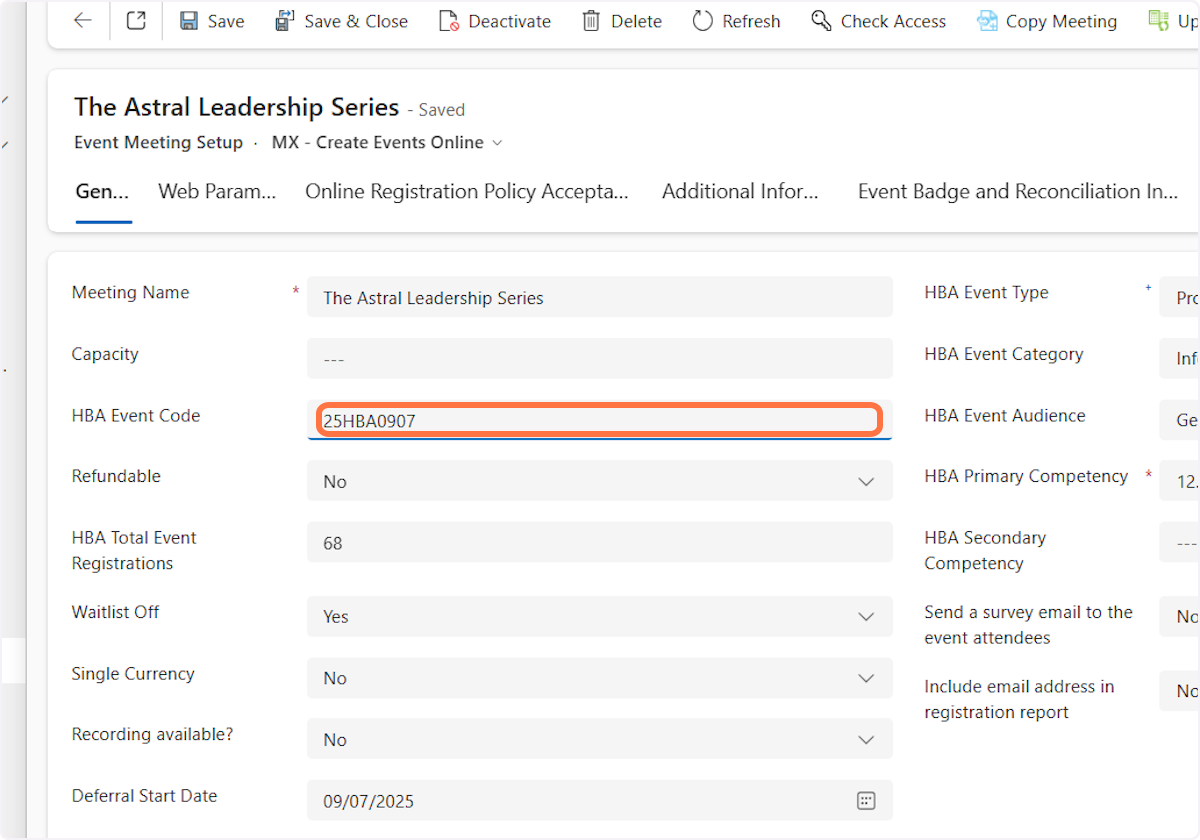
Task: Open record in new window icon
Action: (136, 21)
